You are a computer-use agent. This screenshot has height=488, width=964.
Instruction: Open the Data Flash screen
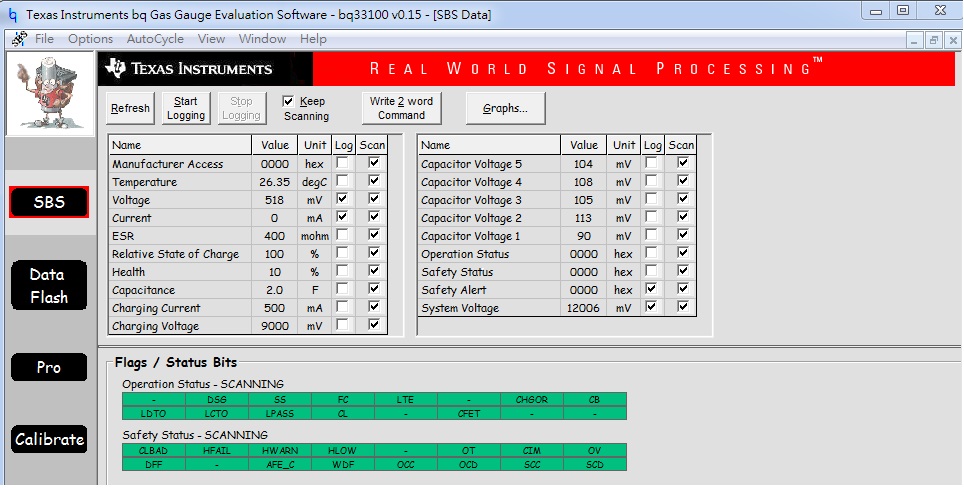click(49, 286)
